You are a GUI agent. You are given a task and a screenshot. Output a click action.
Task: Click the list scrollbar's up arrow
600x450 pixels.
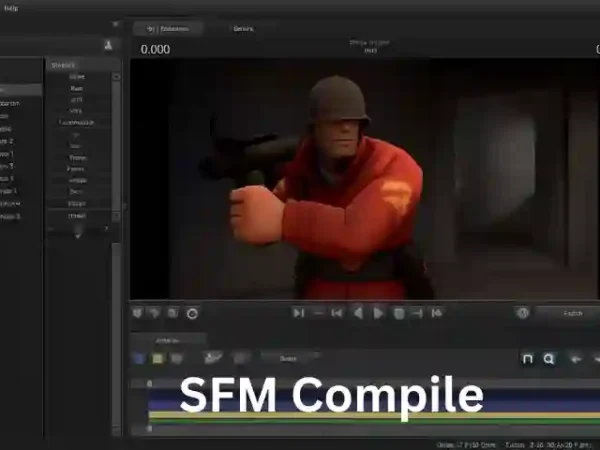tap(116, 77)
